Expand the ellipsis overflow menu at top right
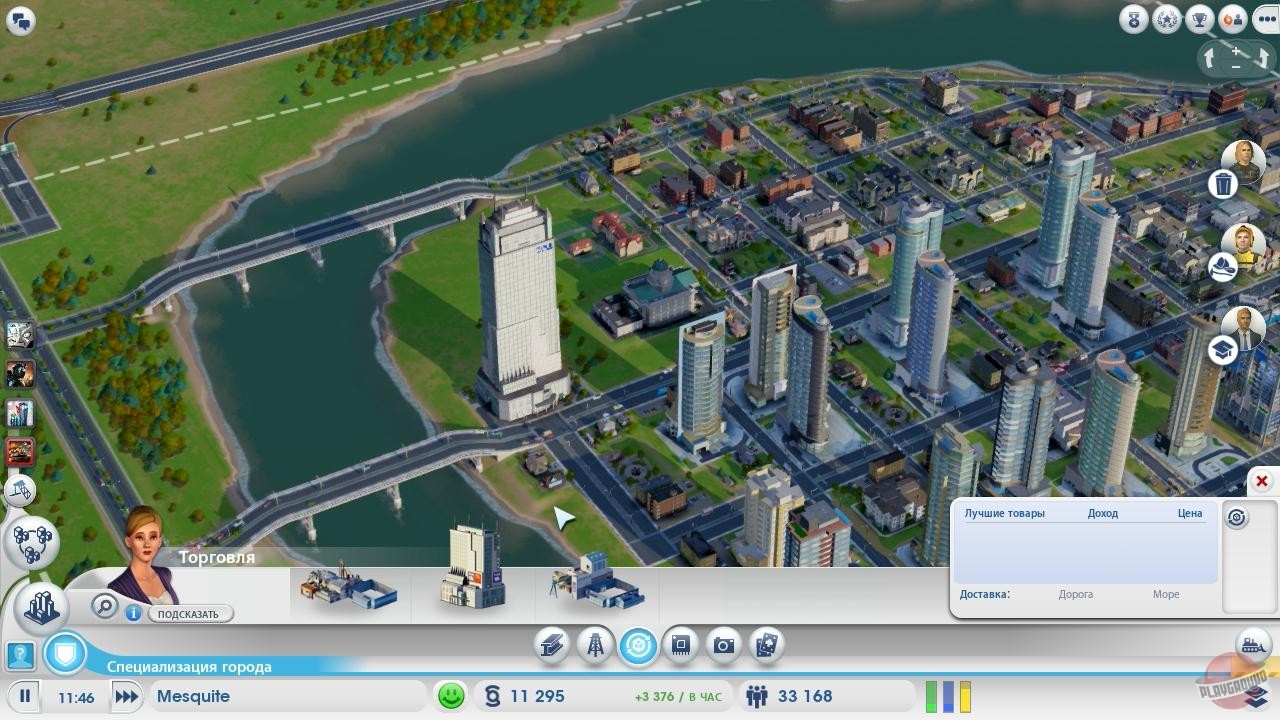This screenshot has height=720, width=1280. coord(1266,19)
